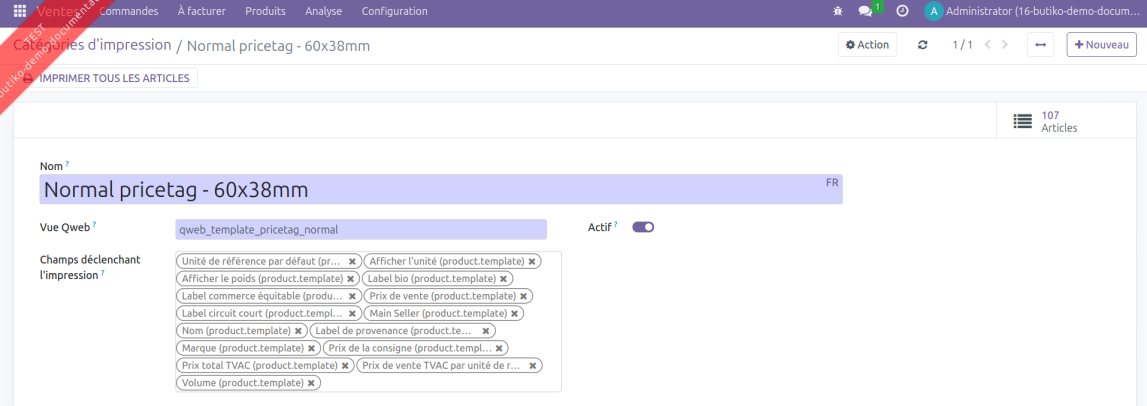This screenshot has height=406, width=1147.
Task: Remove tag Nom (product.template)
Action: (x=298, y=331)
